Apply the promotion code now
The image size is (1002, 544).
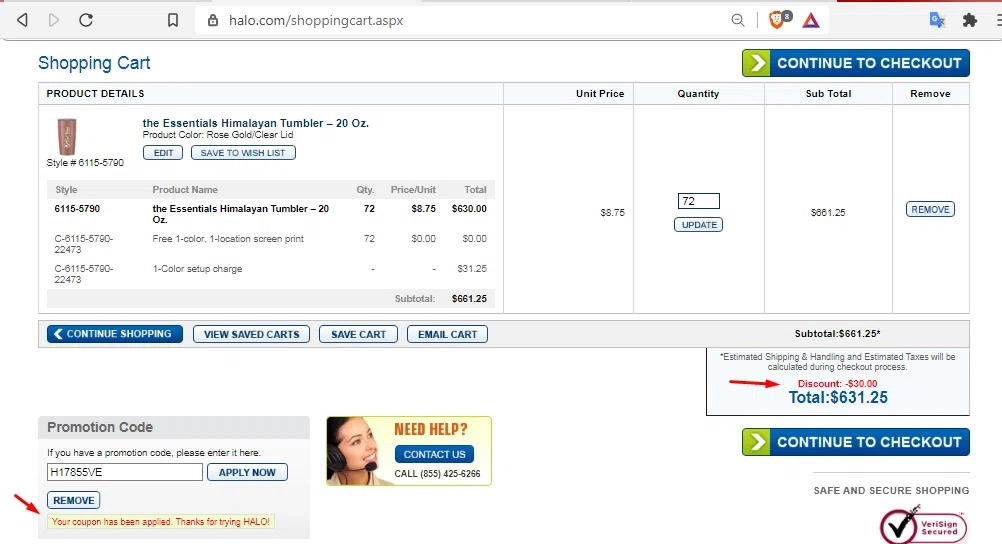coord(247,472)
